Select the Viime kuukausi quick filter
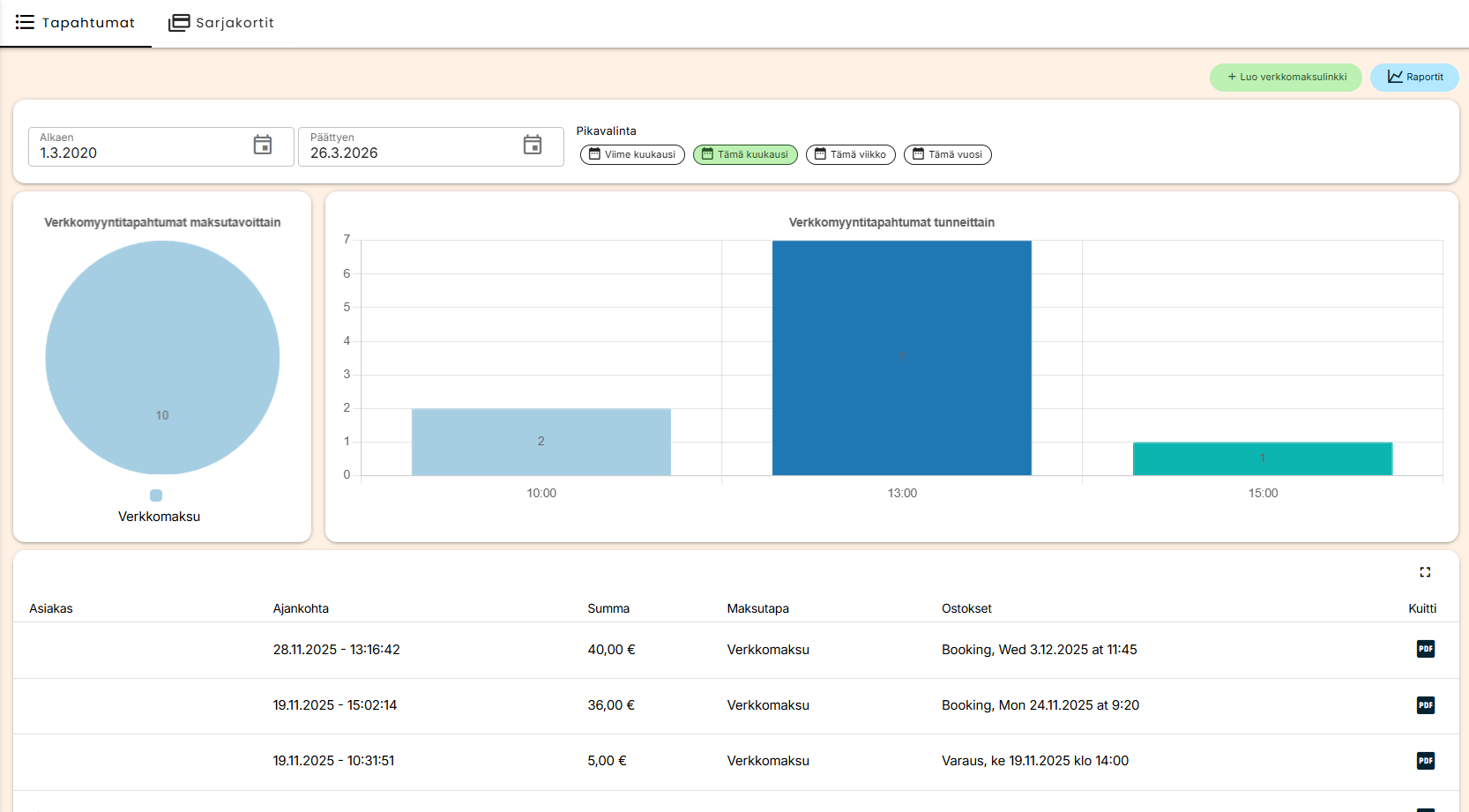The height and width of the screenshot is (812, 1469). pyautogui.click(x=632, y=154)
